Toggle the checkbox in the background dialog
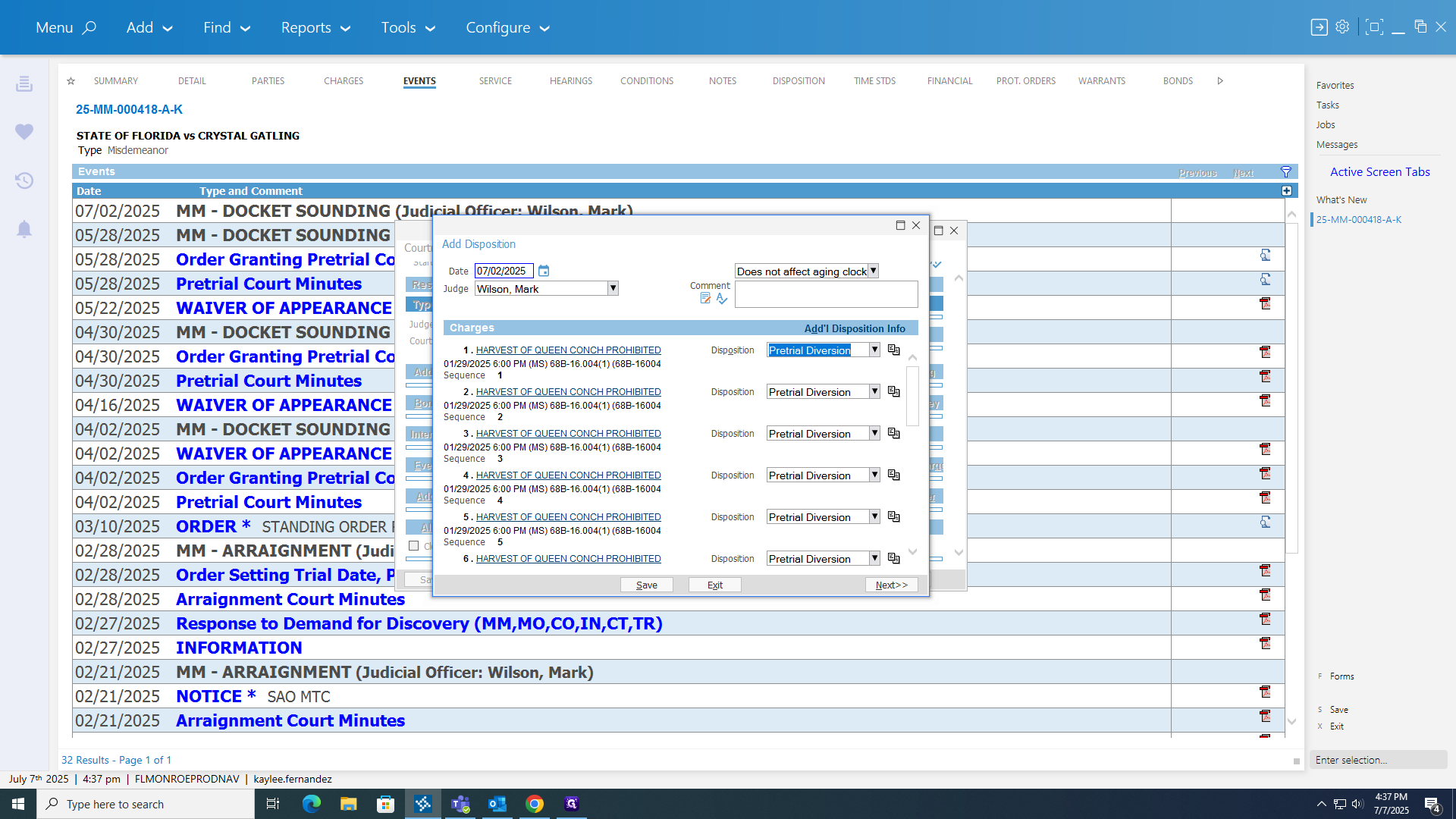 pyautogui.click(x=414, y=546)
